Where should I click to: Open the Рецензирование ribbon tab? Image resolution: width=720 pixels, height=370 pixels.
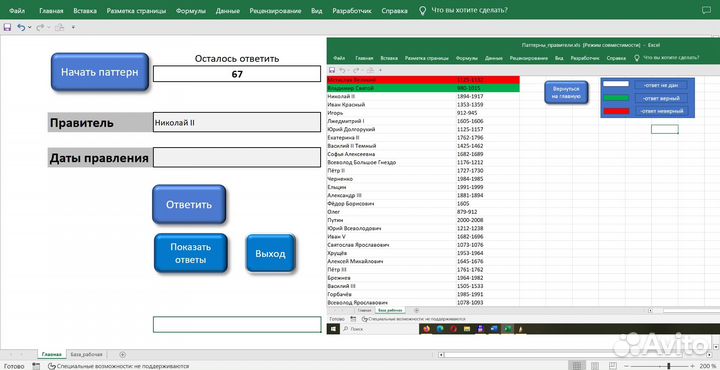click(x=276, y=11)
